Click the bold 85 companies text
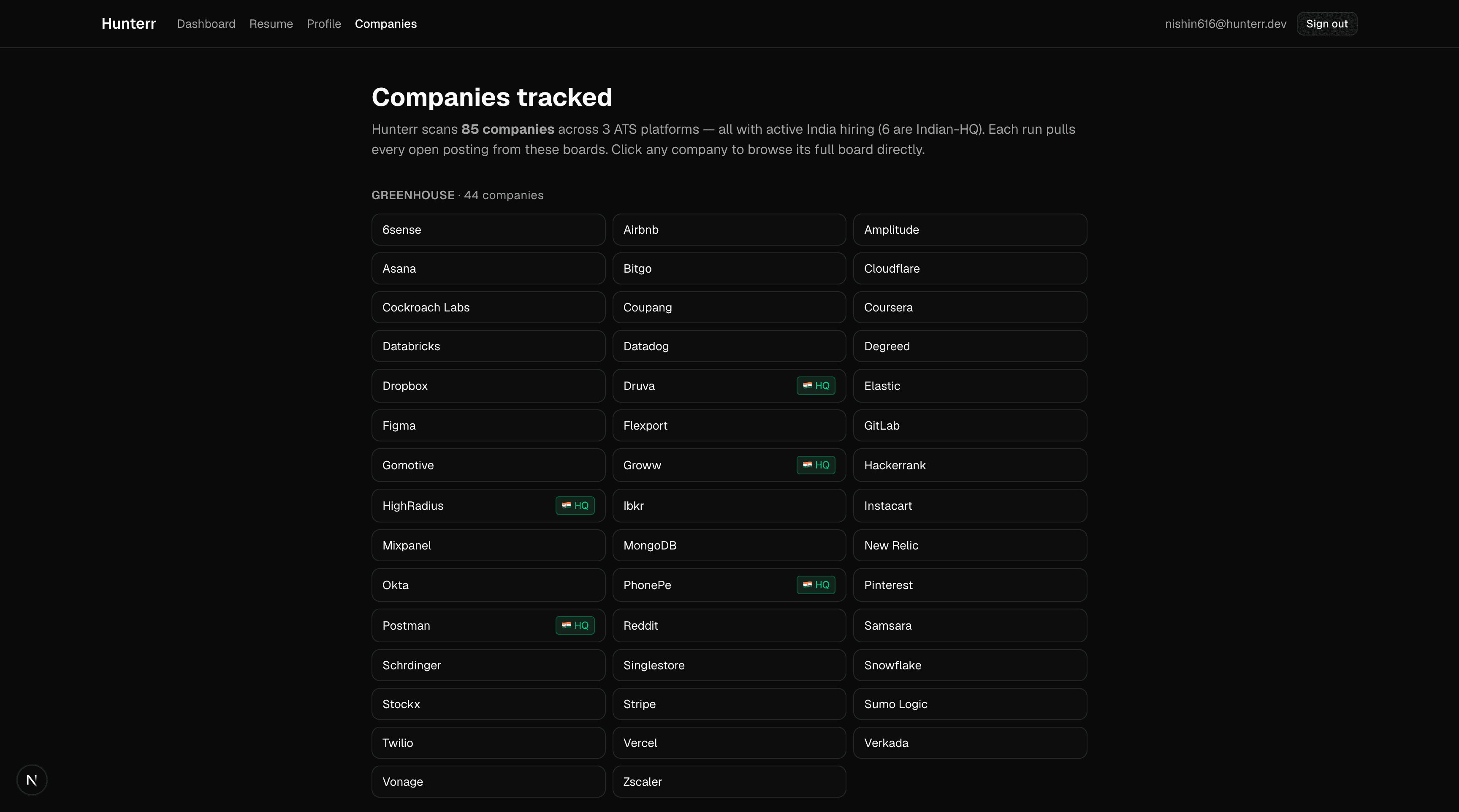This screenshot has height=812, width=1459. point(507,129)
